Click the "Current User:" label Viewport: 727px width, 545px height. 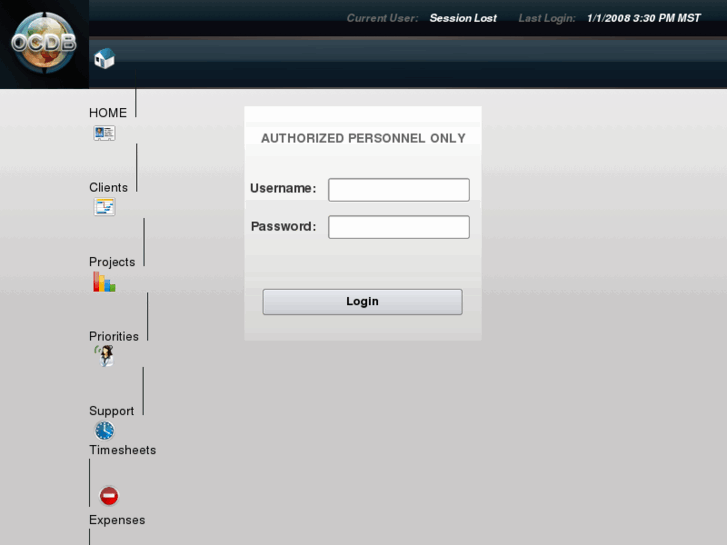[x=383, y=18]
